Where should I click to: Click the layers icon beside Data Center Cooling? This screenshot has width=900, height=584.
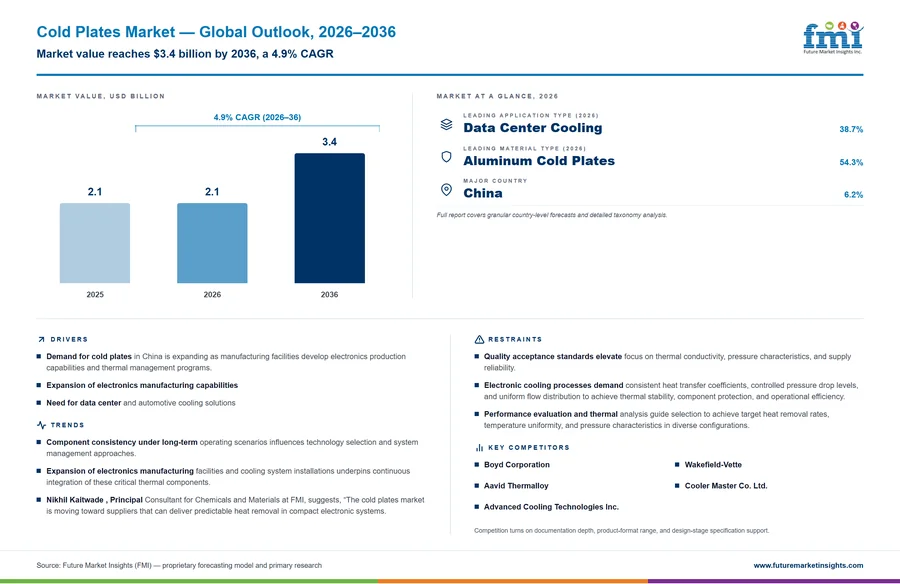[447, 124]
